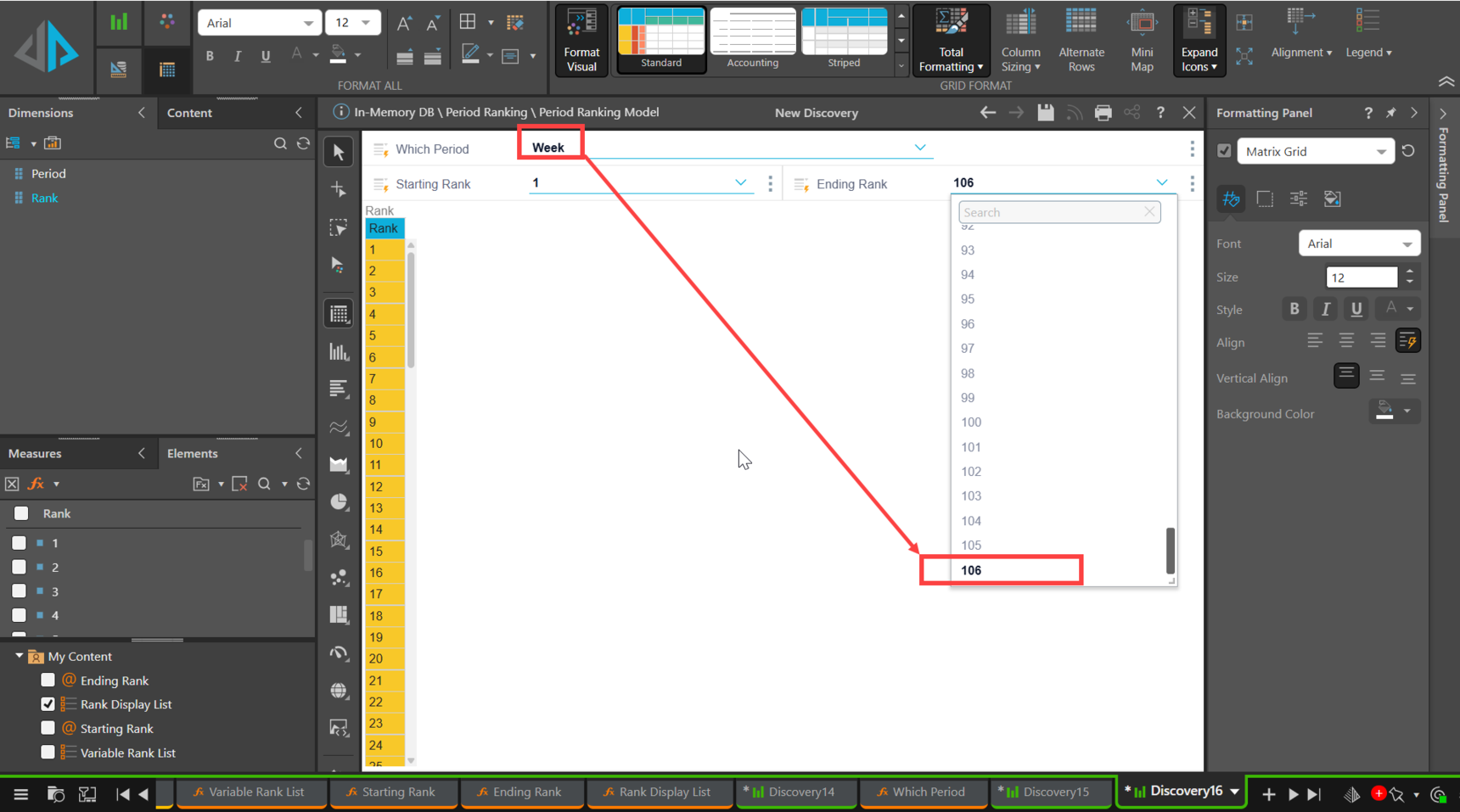Search the Dimensions panel

[280, 143]
